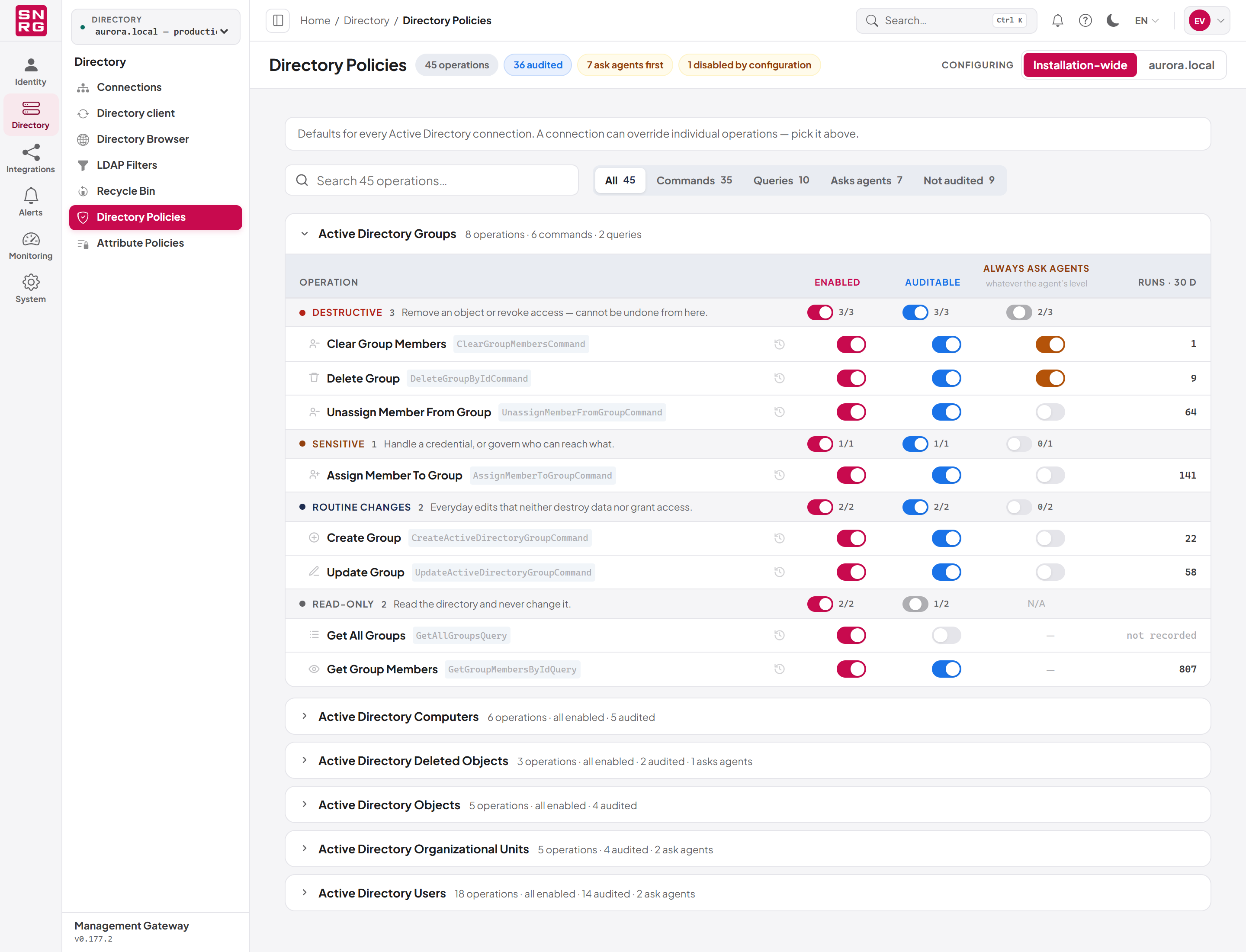Screen dimensions: 1246x952
Task: Click the Update Group pencil icon
Action: 314,571
